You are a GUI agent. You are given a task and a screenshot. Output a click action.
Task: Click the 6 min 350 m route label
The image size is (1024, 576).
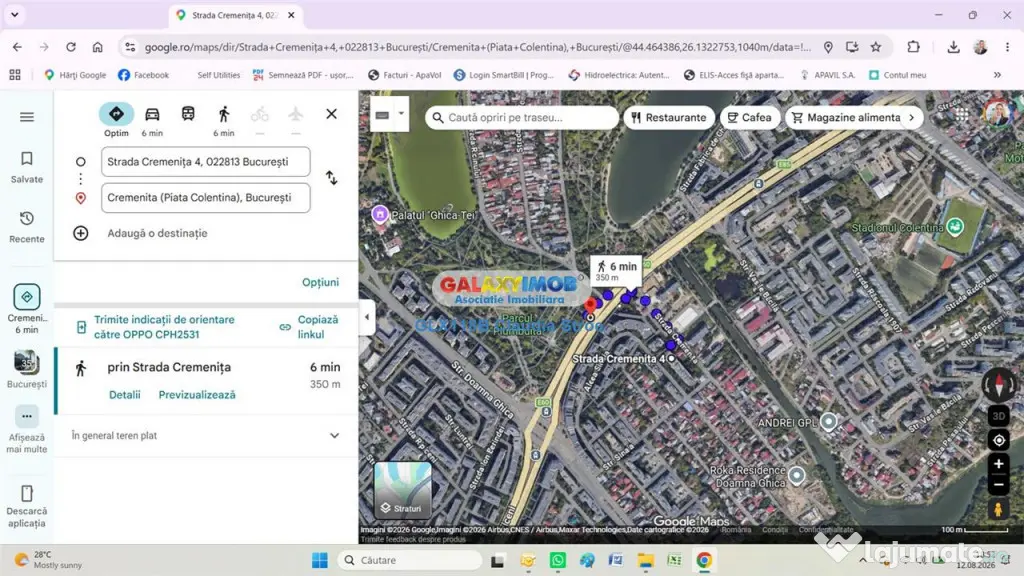pos(616,270)
